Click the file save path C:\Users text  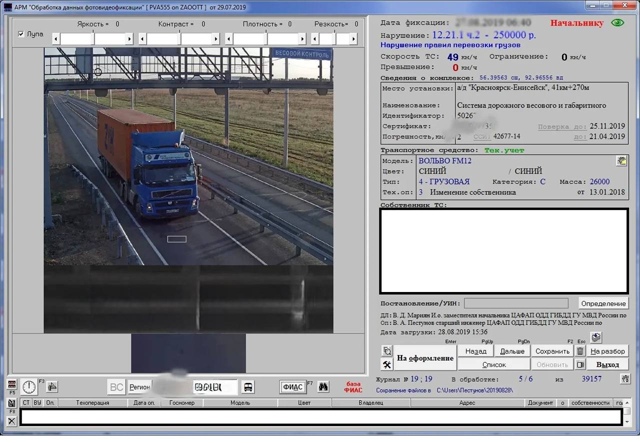475,390
